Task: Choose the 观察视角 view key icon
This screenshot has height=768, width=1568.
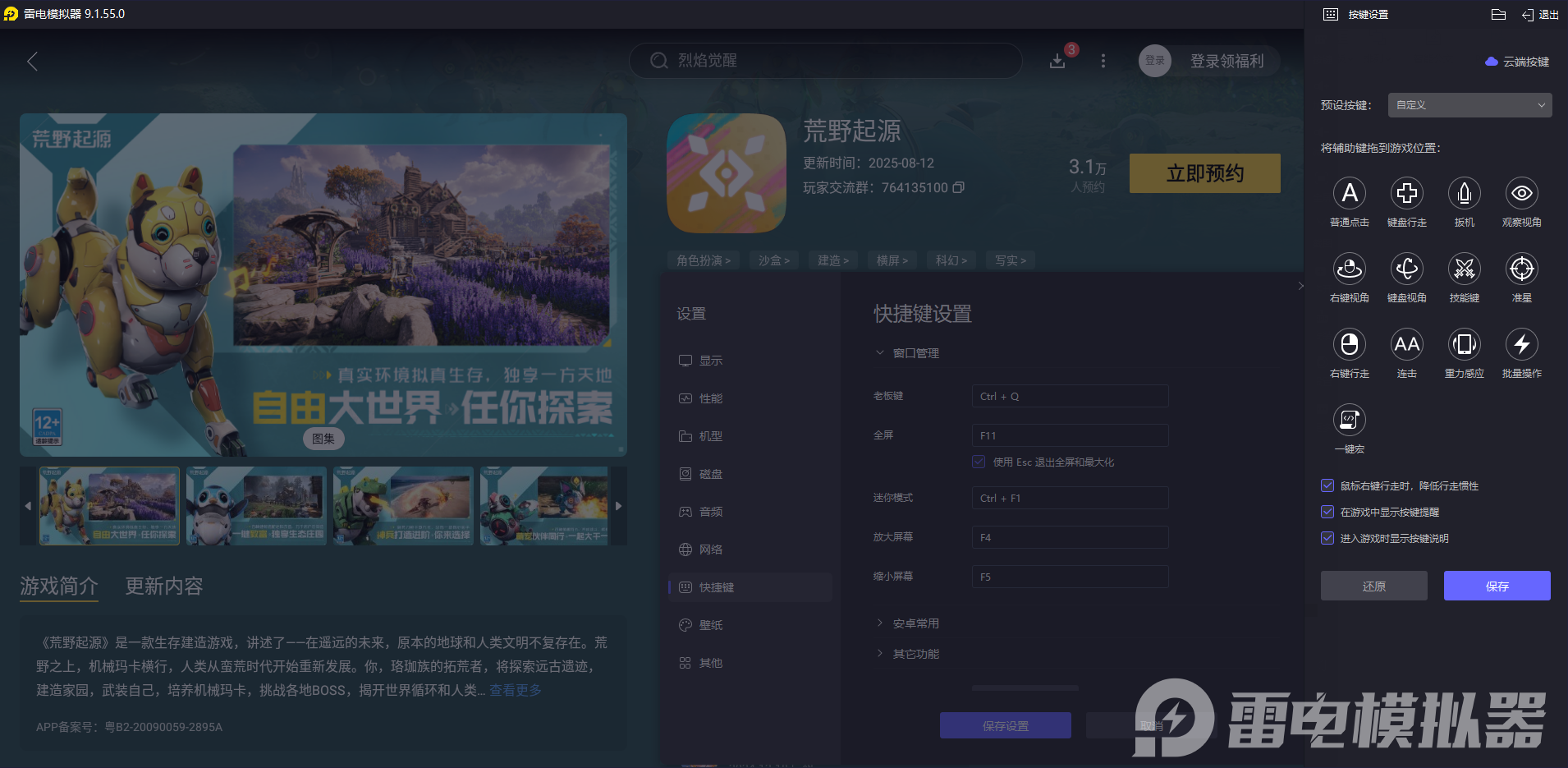Action: pos(1521,194)
